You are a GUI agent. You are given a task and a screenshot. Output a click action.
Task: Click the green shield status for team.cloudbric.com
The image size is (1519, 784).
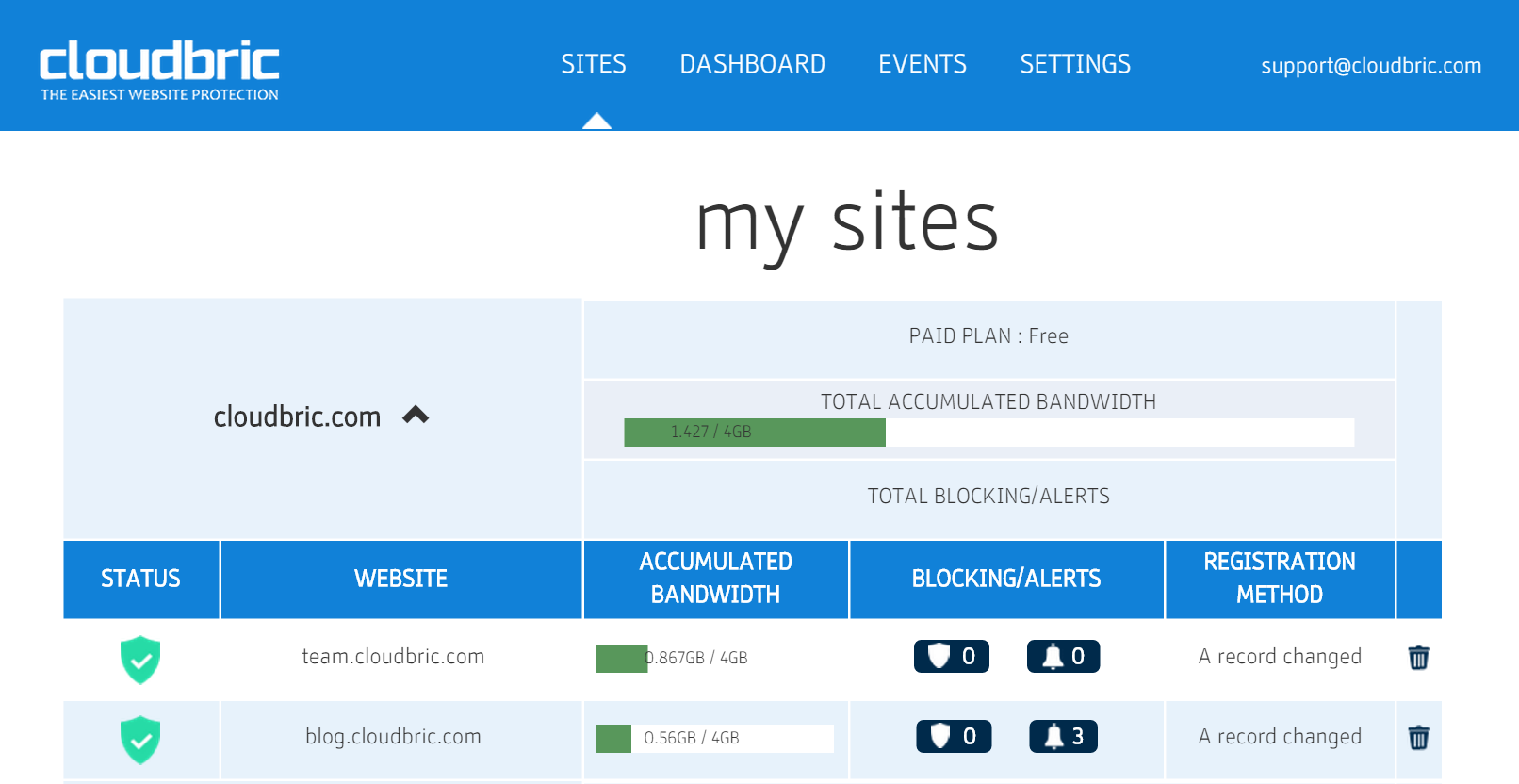coord(140,660)
